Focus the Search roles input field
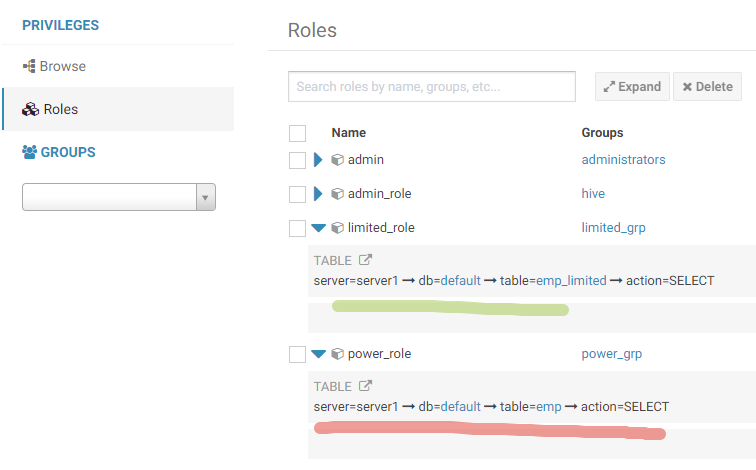The width and height of the screenshot is (756, 470). tap(431, 87)
